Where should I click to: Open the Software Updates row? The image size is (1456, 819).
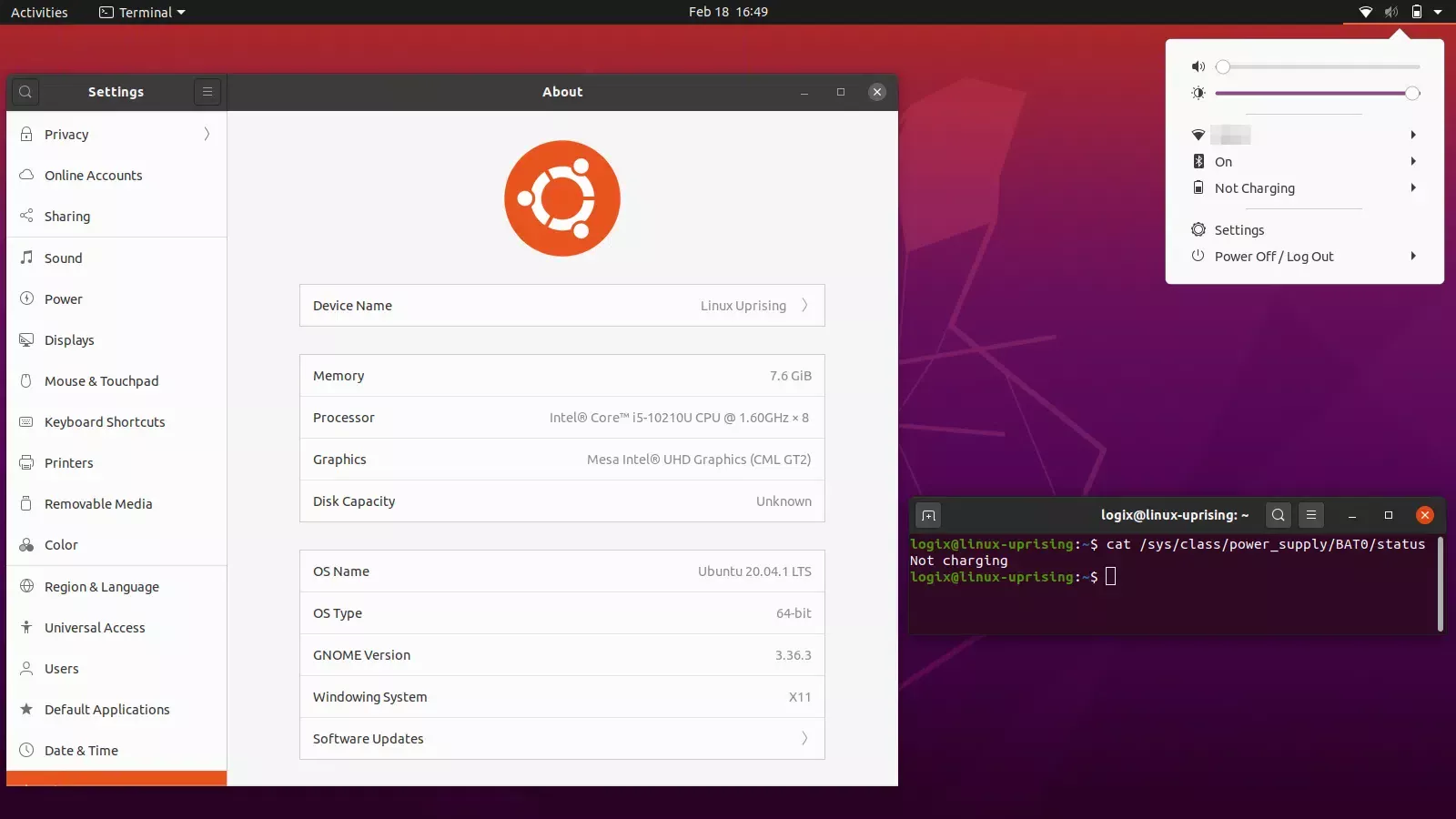pyautogui.click(x=562, y=738)
